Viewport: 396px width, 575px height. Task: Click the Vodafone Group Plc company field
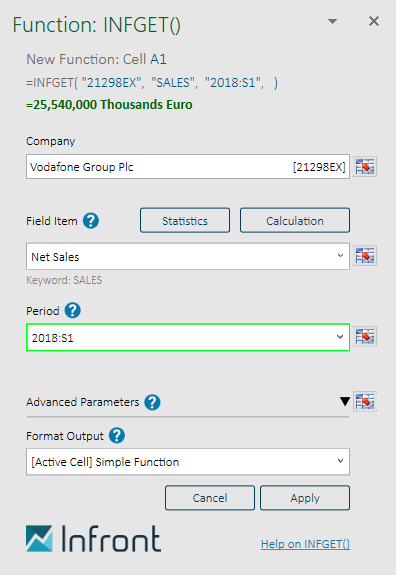pos(188,167)
